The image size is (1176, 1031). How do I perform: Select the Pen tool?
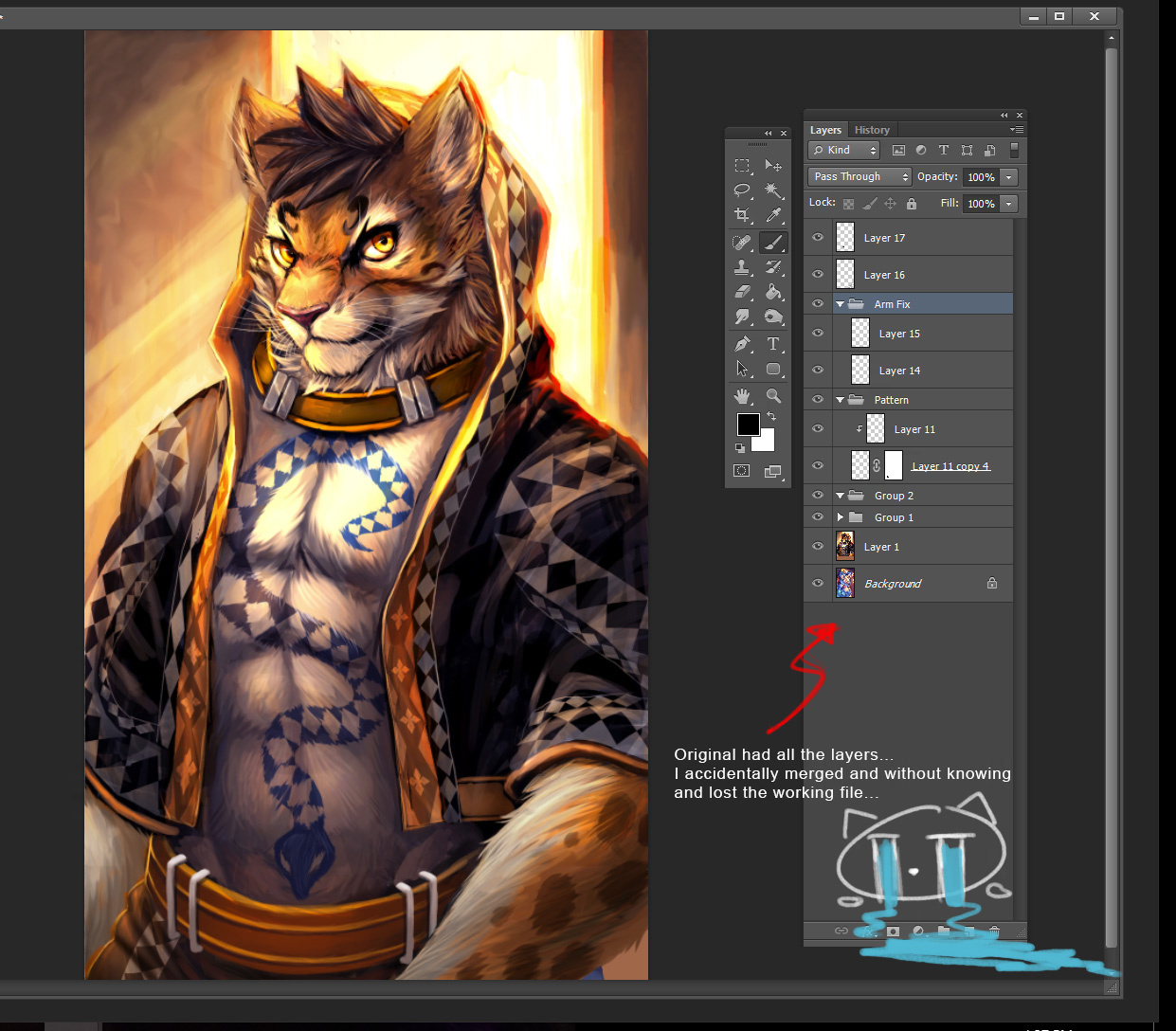point(743,344)
